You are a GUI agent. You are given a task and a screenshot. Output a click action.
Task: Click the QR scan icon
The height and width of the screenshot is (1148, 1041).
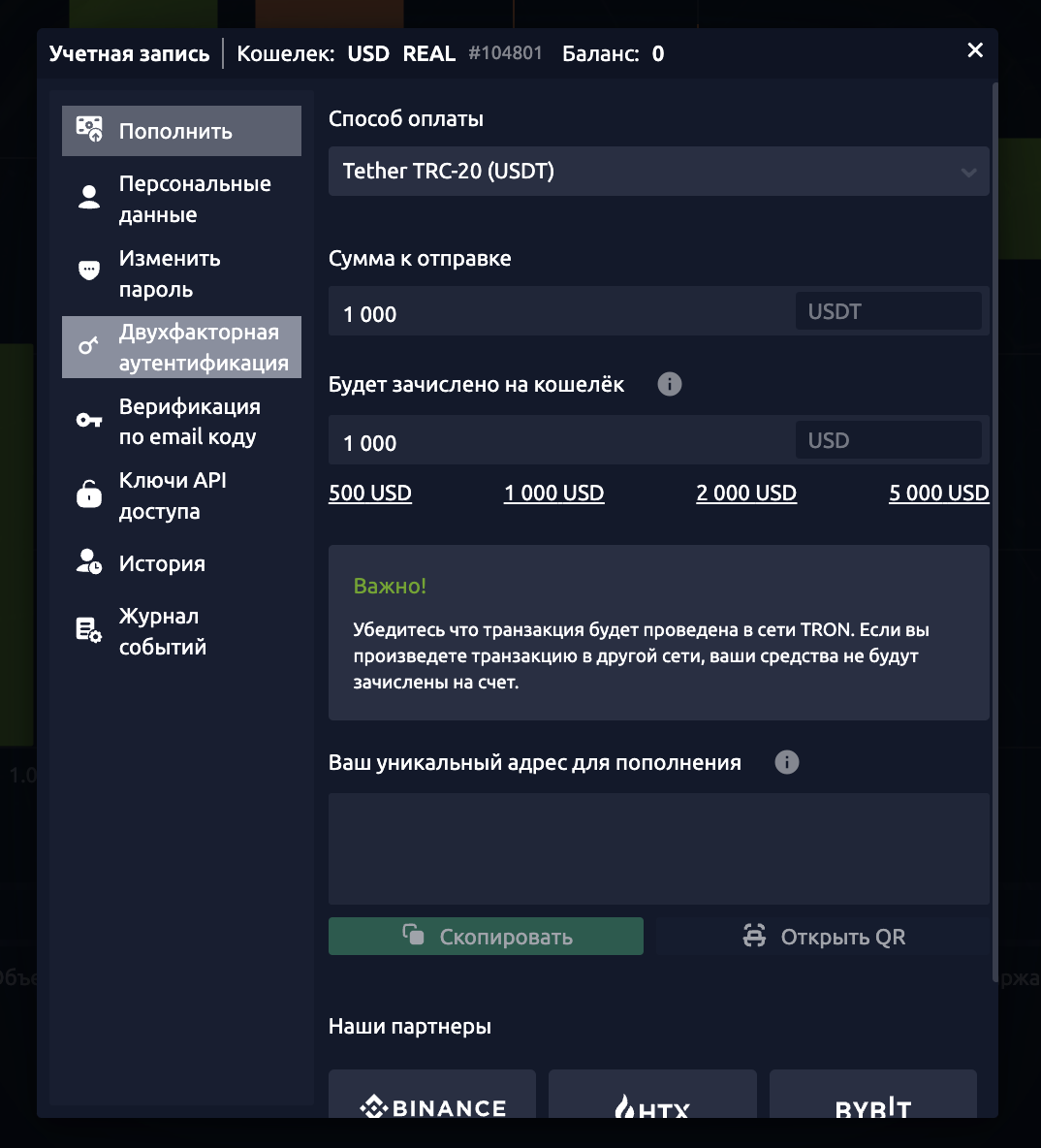tap(754, 935)
